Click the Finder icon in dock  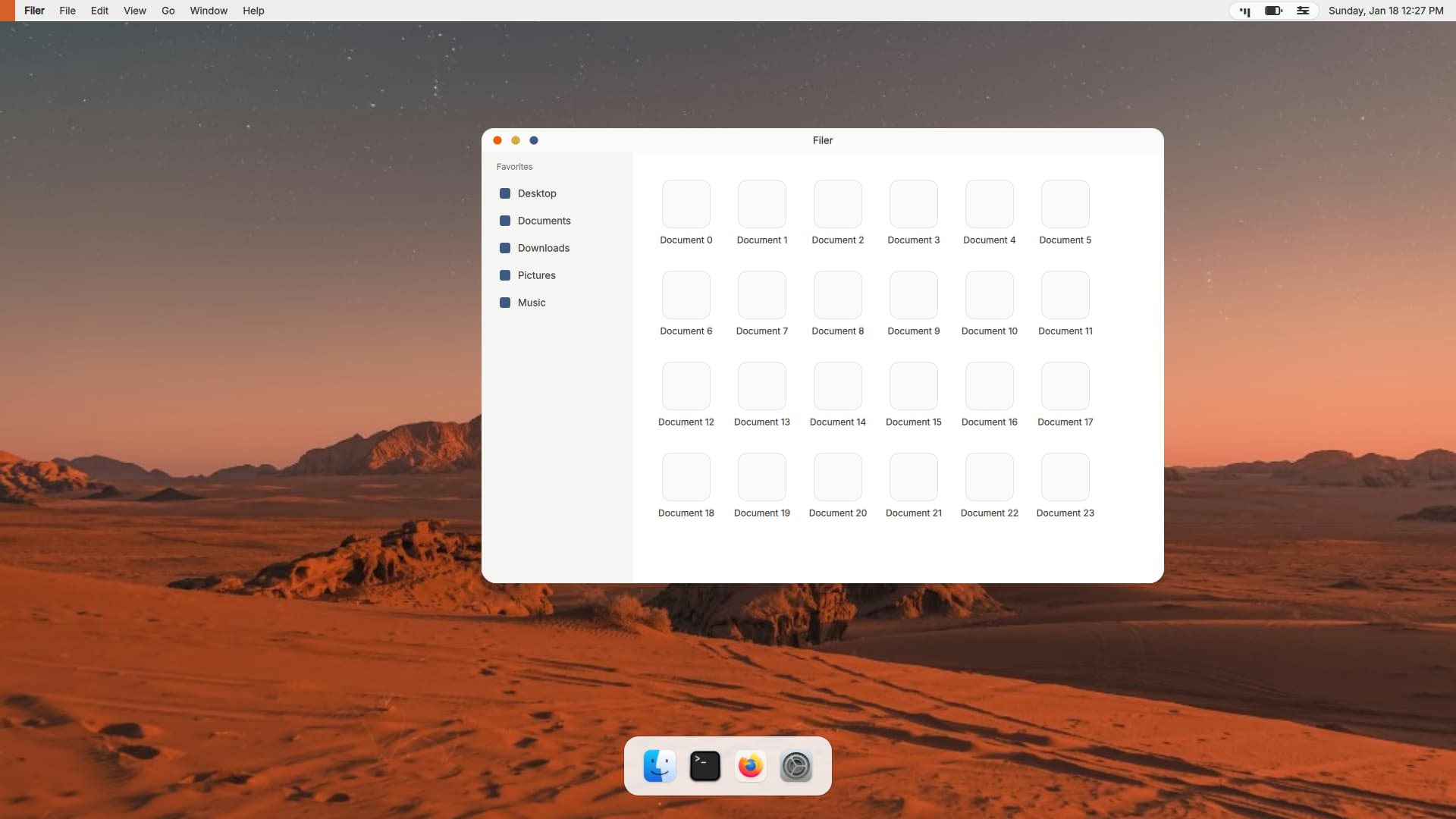tap(659, 766)
